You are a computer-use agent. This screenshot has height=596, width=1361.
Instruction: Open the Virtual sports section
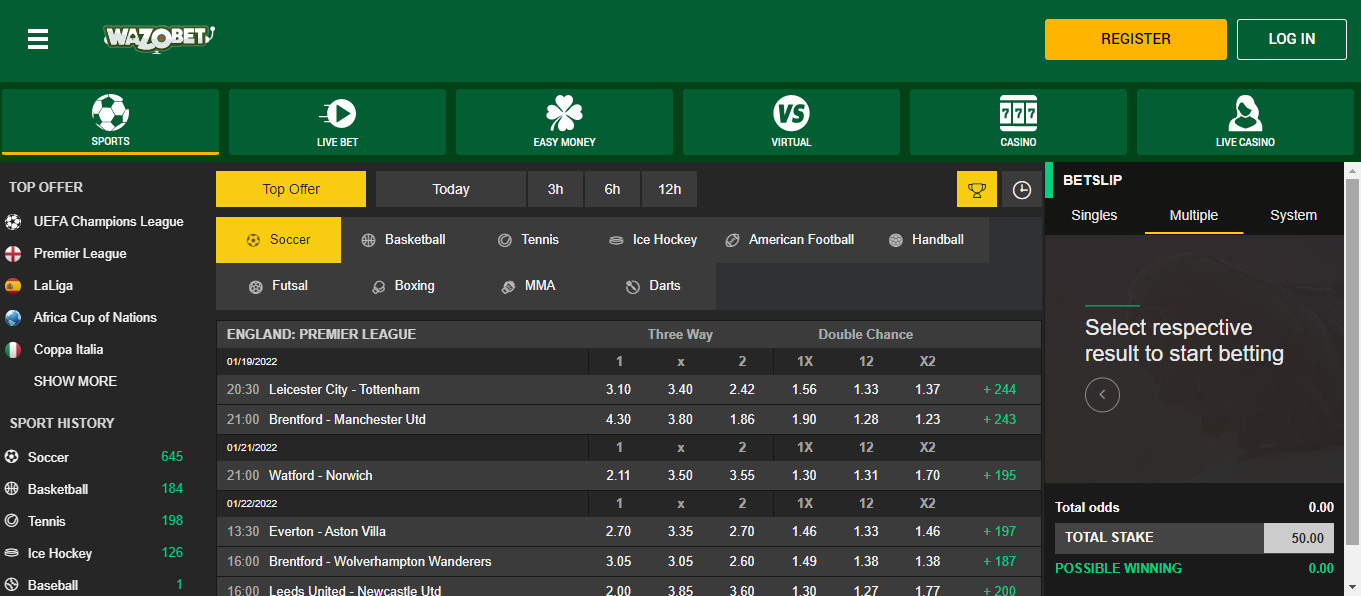click(791, 121)
